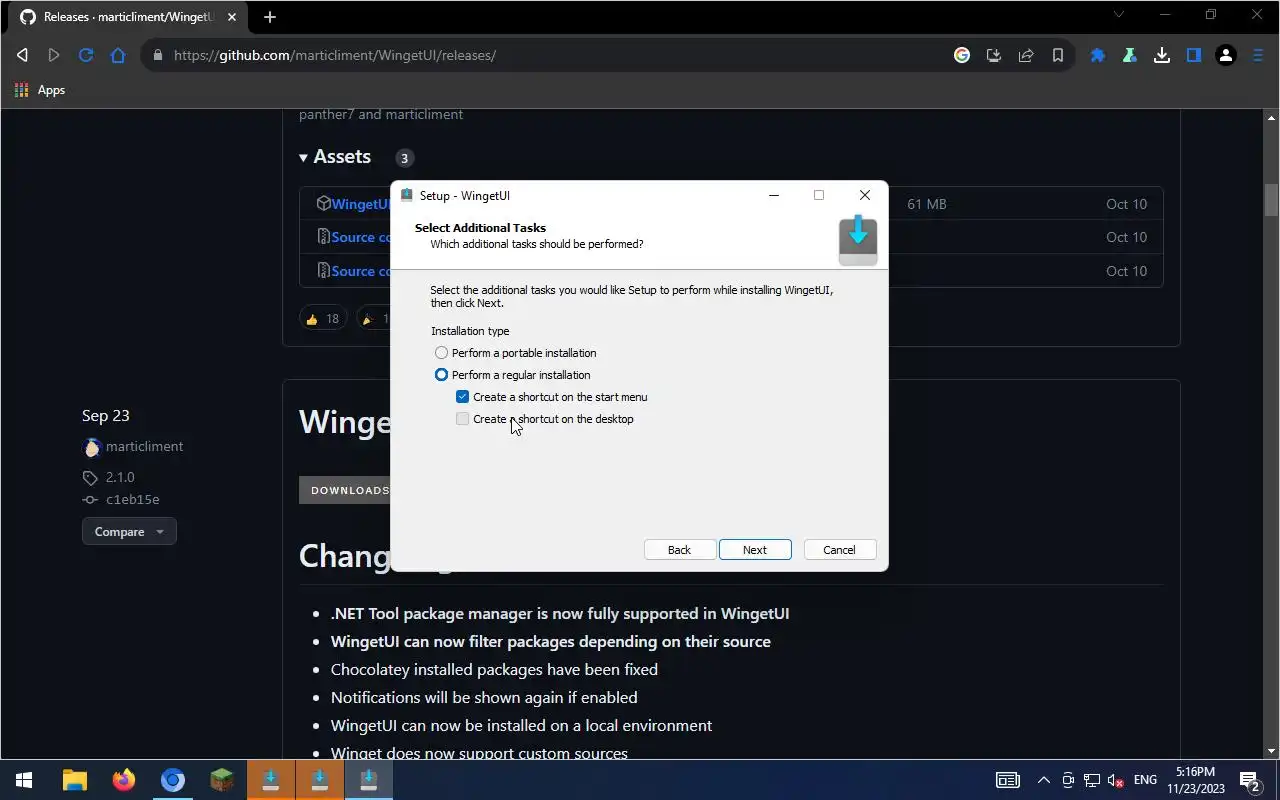Select the Releases GitHub browser tab

[x=128, y=17]
